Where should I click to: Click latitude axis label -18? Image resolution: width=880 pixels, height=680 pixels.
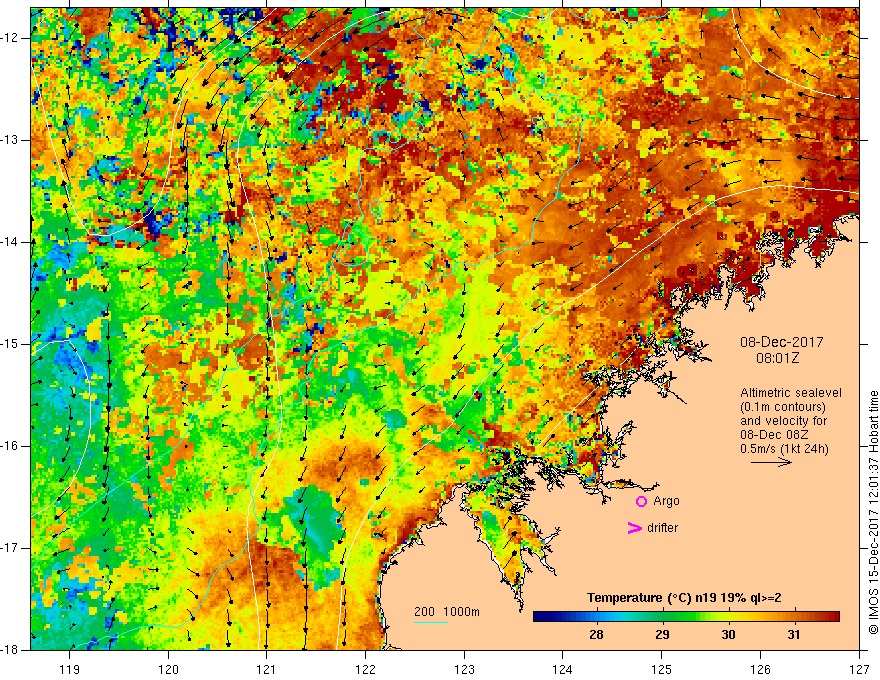coord(10,650)
